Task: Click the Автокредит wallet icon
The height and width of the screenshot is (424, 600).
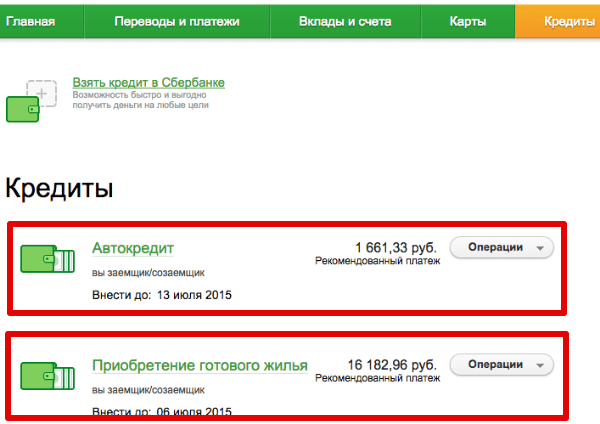Action: (x=46, y=260)
